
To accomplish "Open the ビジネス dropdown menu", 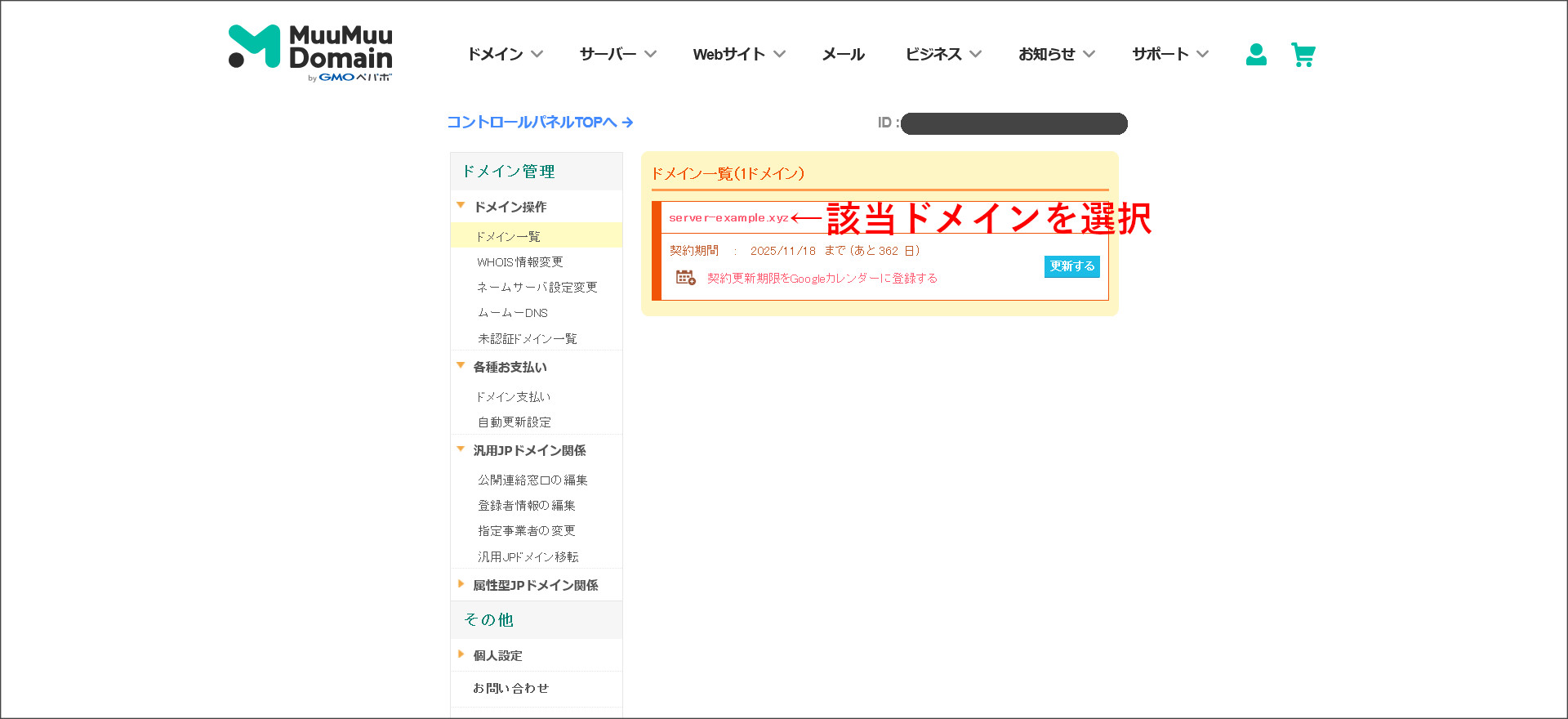I will coord(943,54).
